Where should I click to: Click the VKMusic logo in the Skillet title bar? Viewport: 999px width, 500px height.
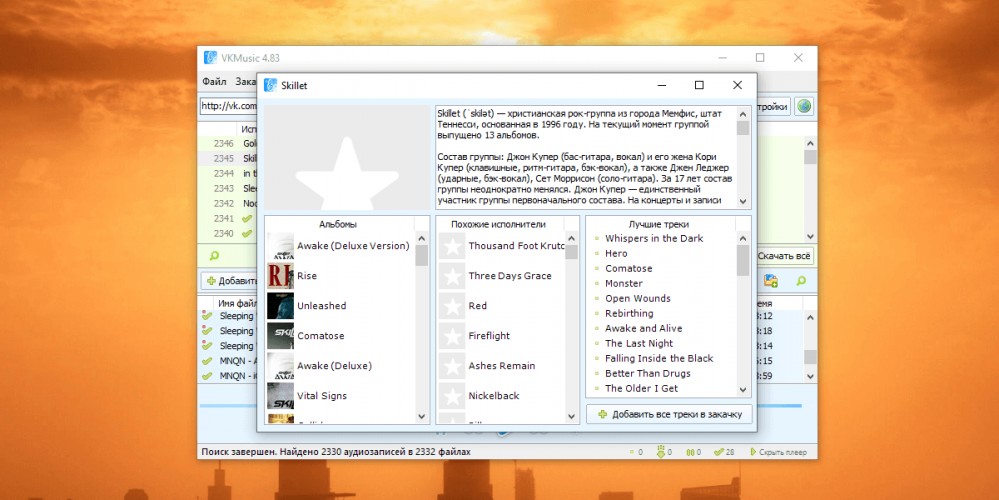coord(270,85)
